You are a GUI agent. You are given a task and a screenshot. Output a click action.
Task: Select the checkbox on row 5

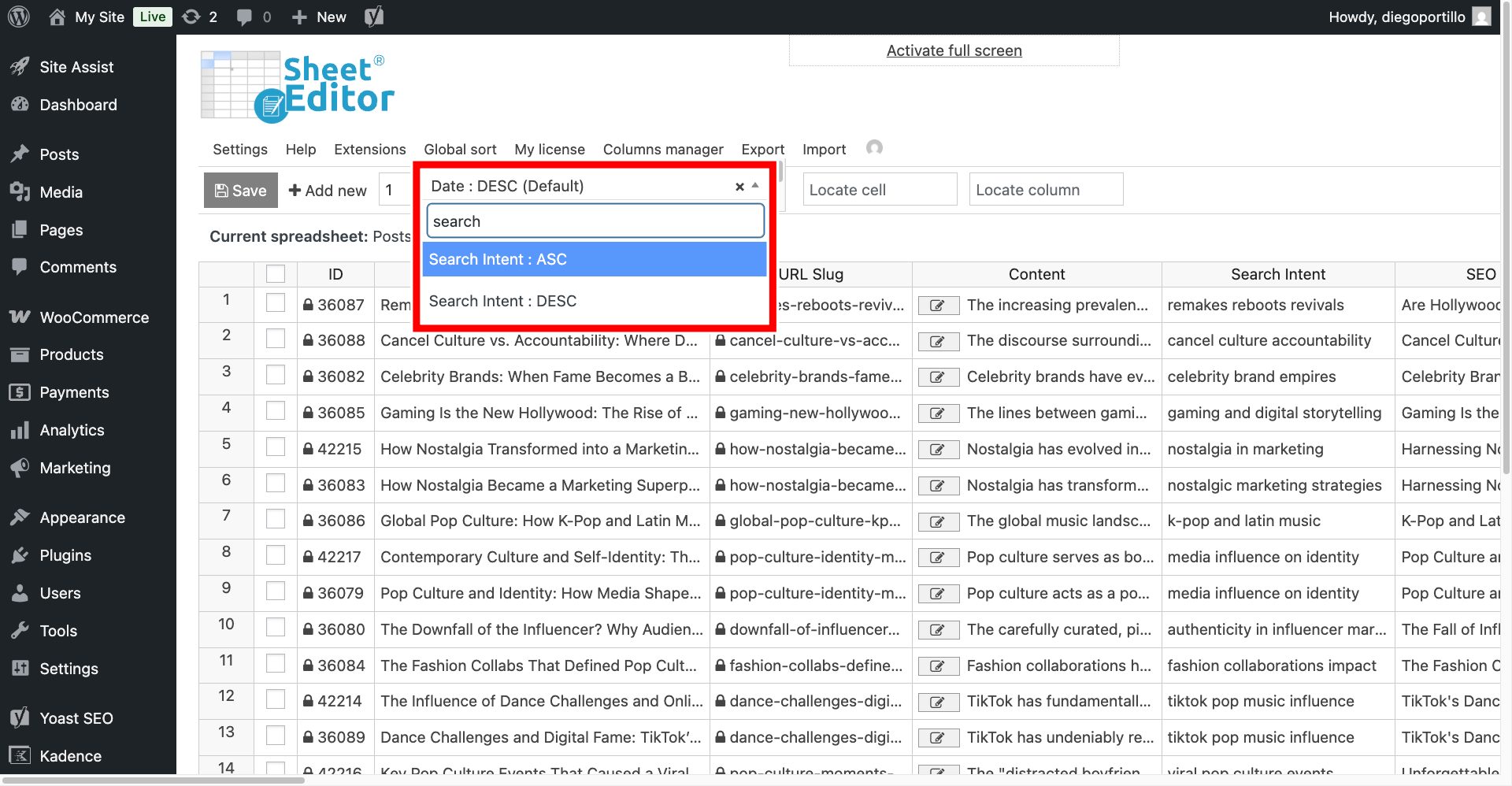pos(275,446)
